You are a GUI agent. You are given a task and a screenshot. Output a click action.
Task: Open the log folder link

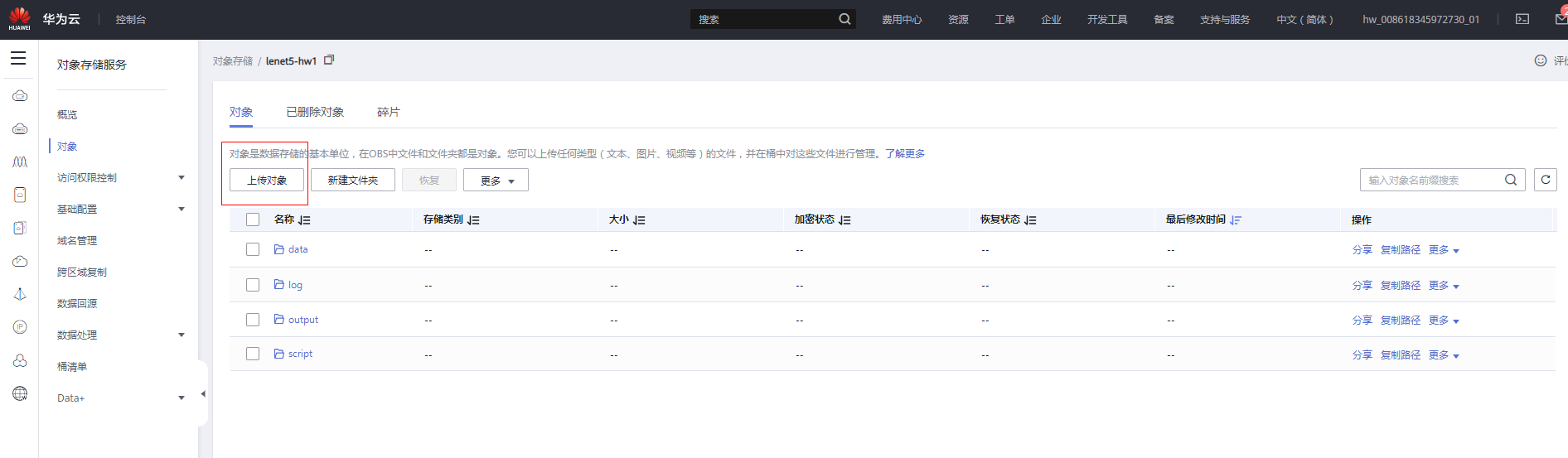click(x=295, y=285)
